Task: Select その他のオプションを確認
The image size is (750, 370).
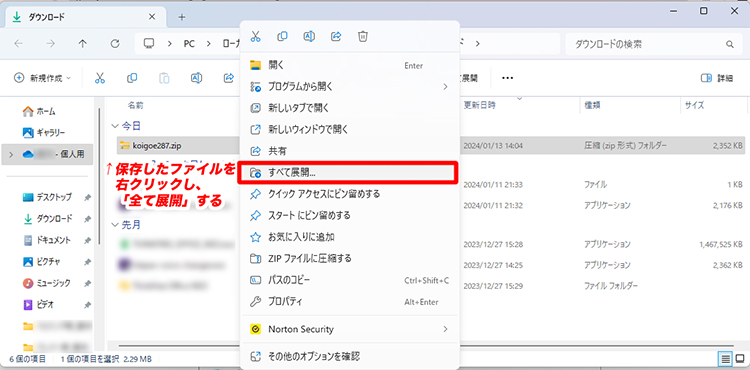Action: point(350,356)
